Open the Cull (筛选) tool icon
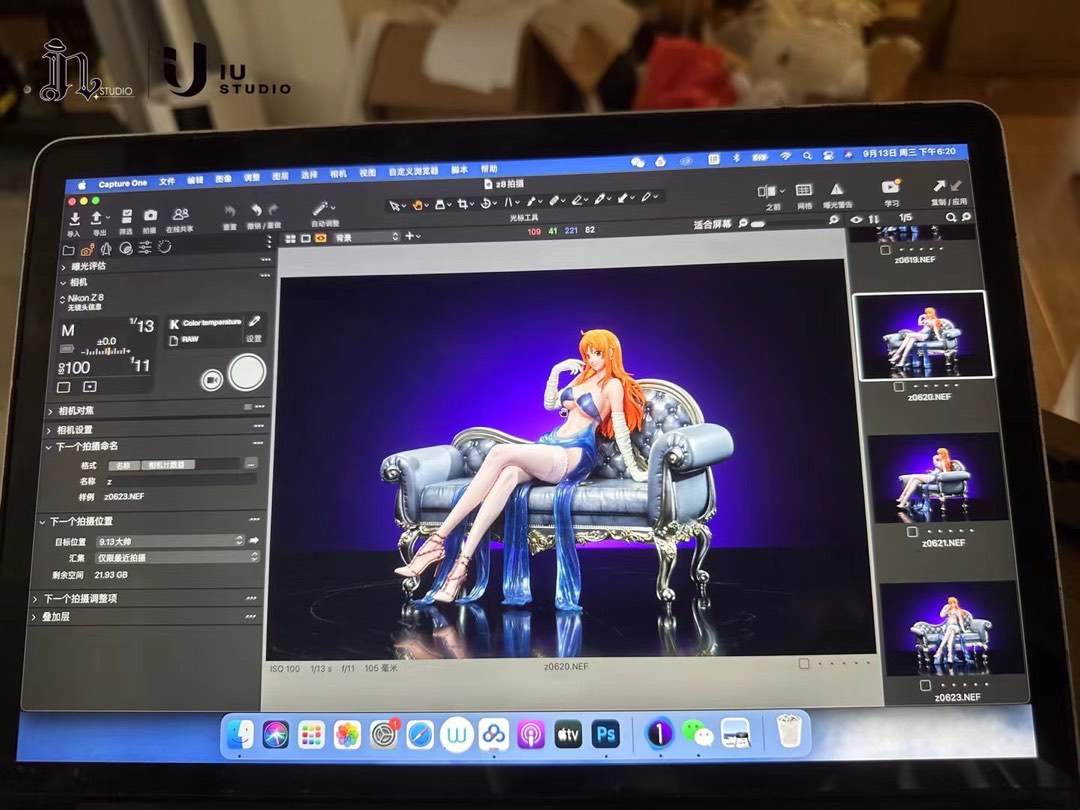The width and height of the screenshot is (1080, 810). coord(127,217)
